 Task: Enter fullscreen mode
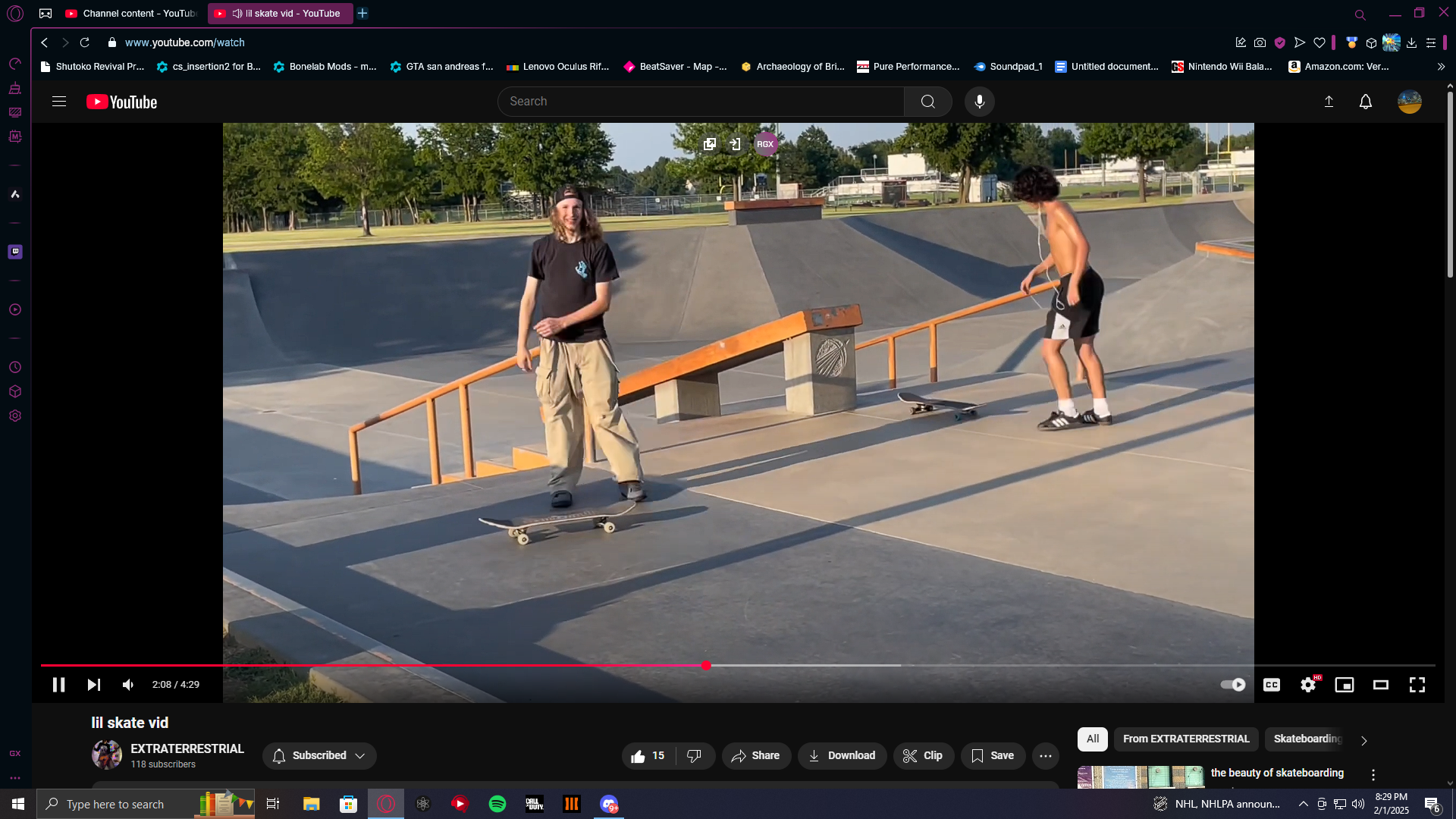tap(1417, 685)
